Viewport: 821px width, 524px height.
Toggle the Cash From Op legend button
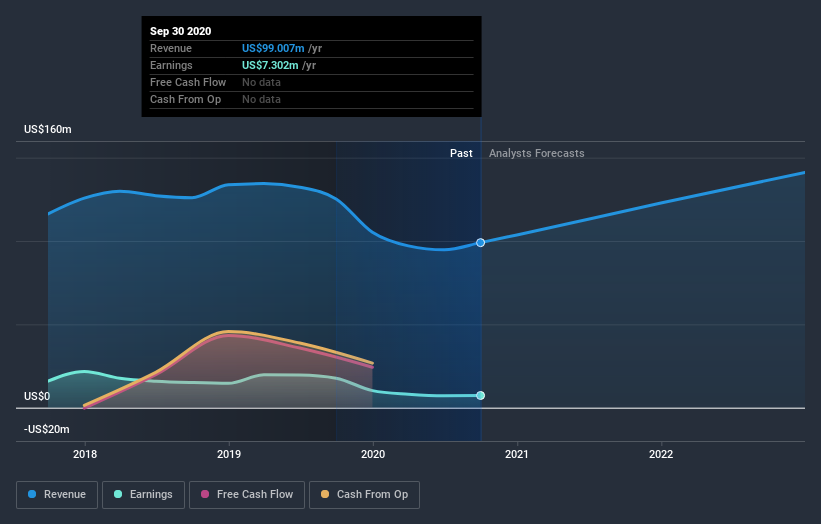pos(364,495)
